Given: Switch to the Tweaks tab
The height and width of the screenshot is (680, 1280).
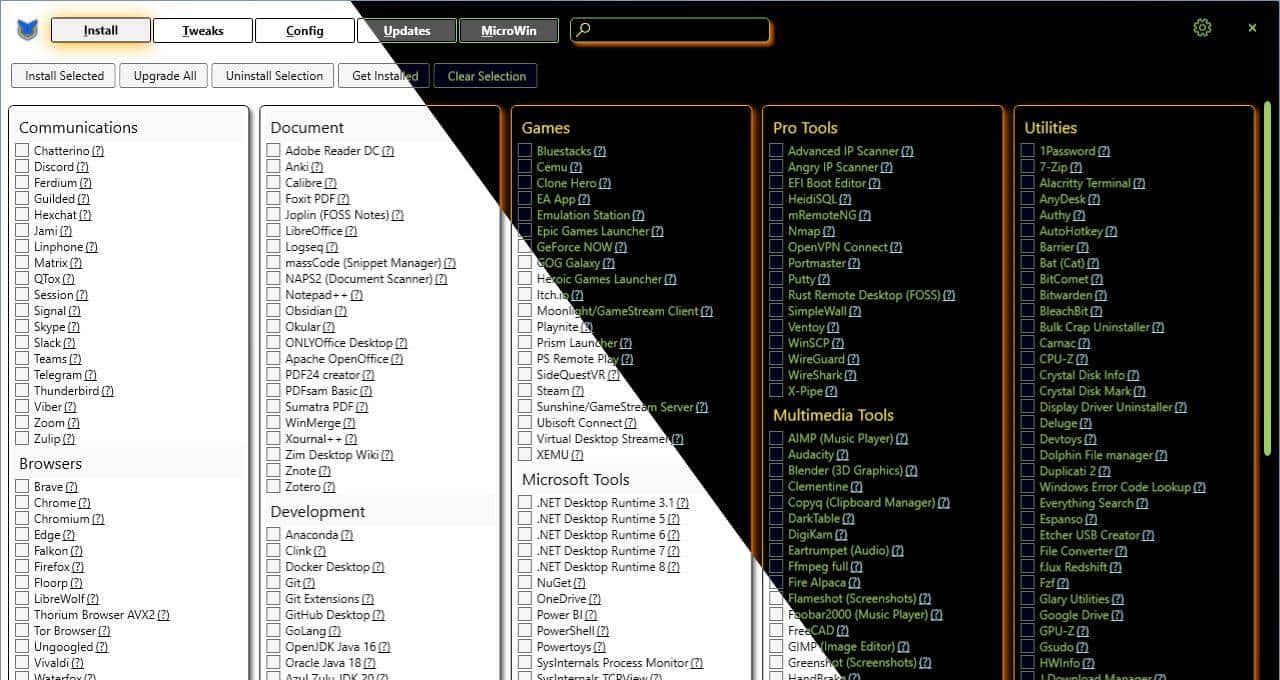Looking at the screenshot, I should 203,31.
